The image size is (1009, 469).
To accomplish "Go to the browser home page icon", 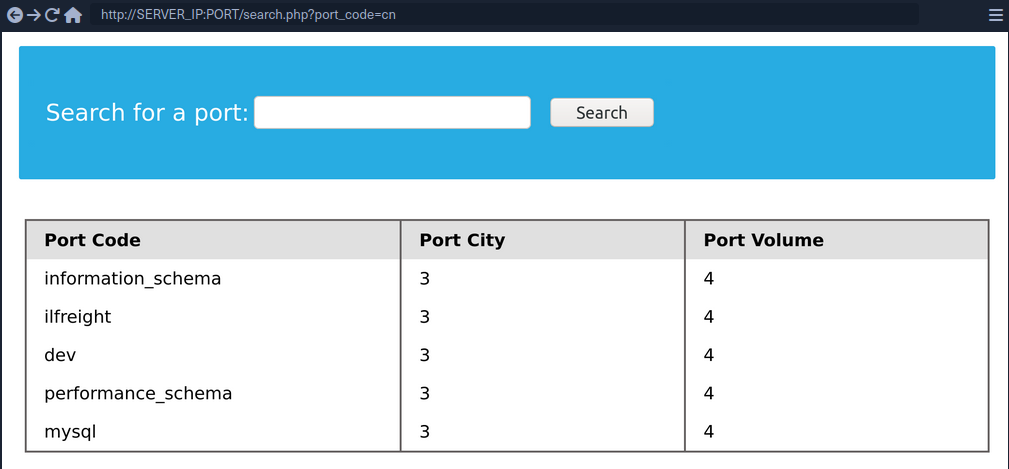I will [73, 15].
